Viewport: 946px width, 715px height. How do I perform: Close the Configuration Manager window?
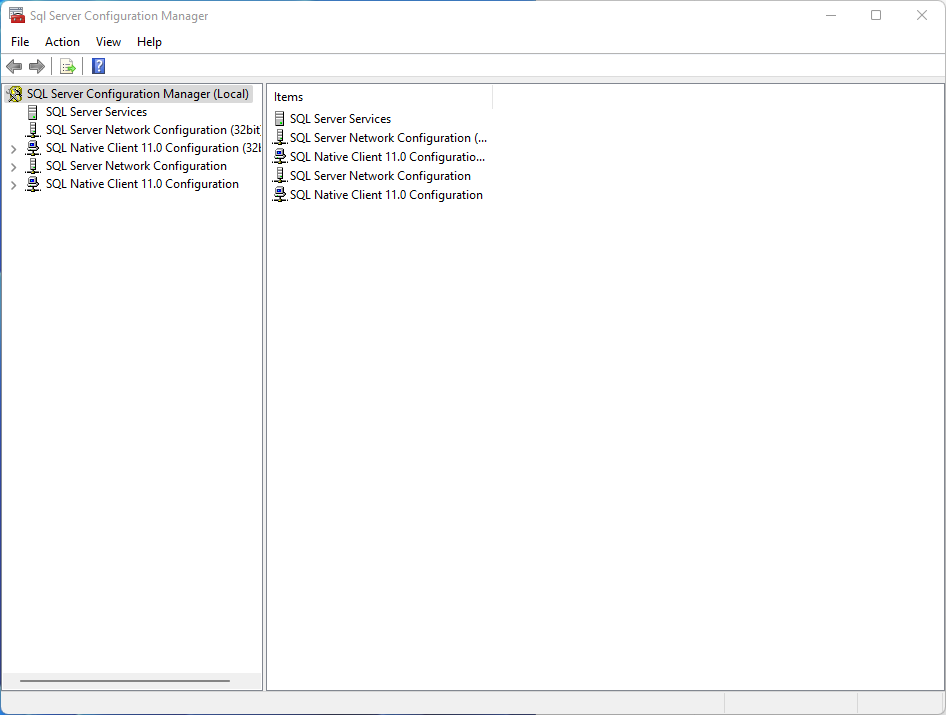pyautogui.click(x=921, y=16)
